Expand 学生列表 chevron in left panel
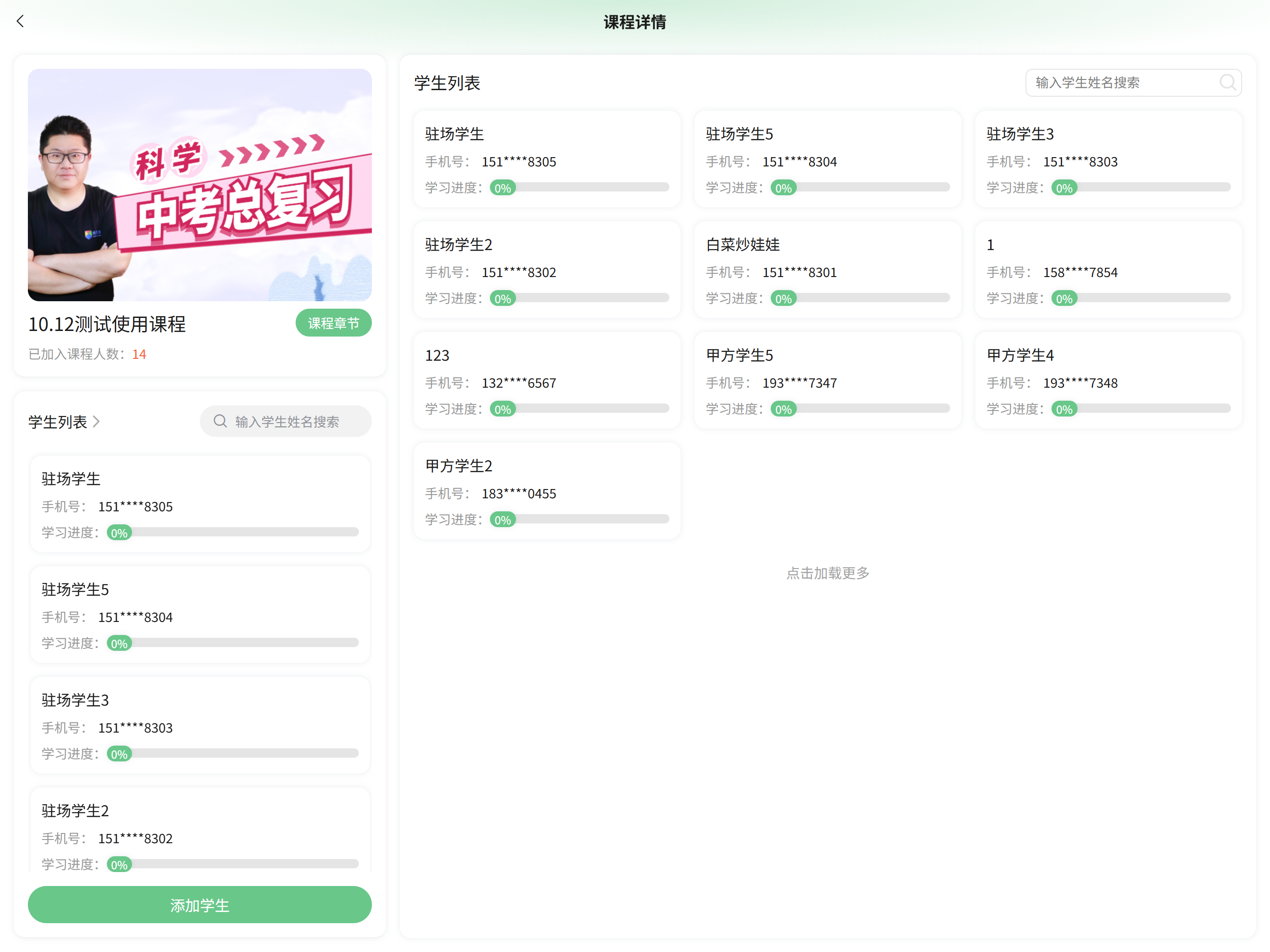The height and width of the screenshot is (952, 1270). click(x=96, y=422)
